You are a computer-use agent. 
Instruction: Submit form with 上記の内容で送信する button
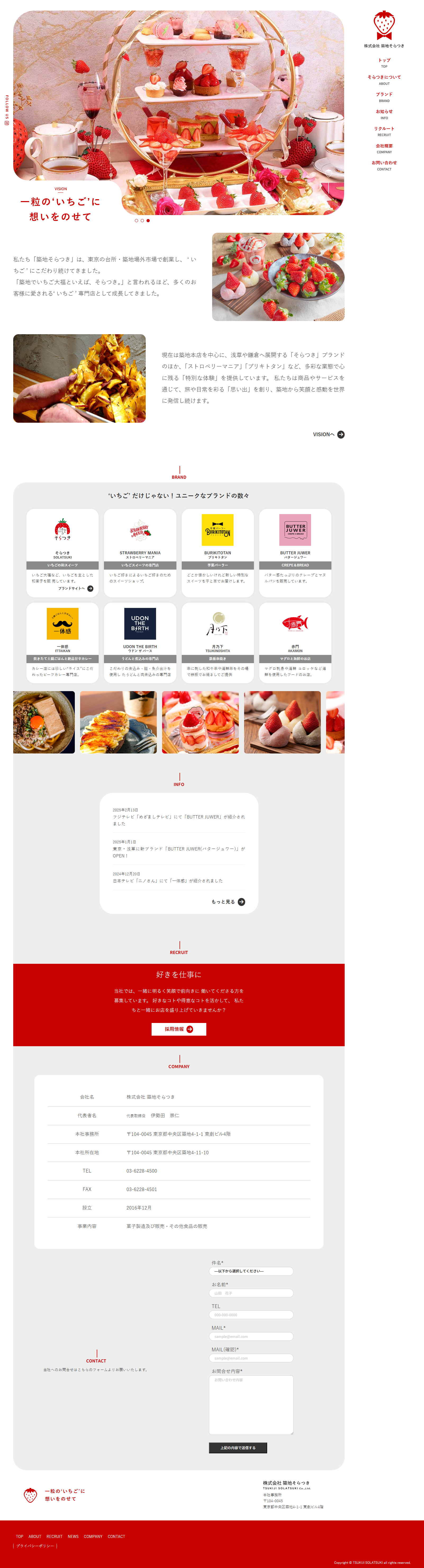pos(238,1448)
